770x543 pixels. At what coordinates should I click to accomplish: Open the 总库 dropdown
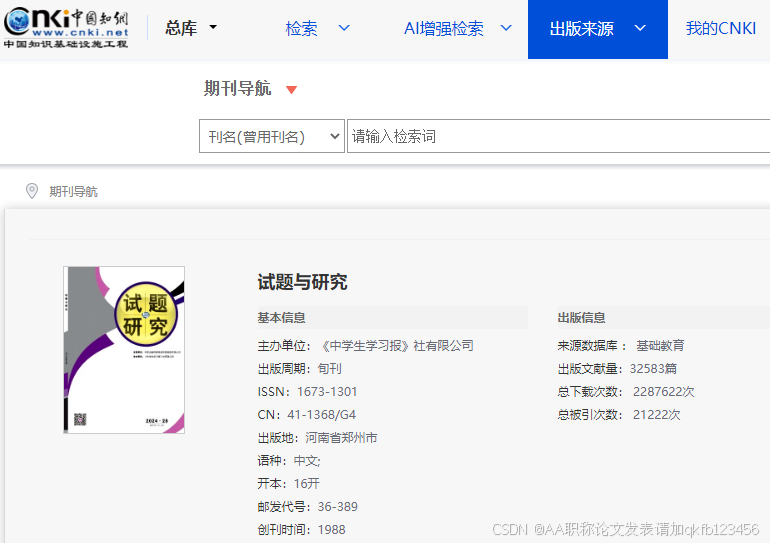[191, 28]
